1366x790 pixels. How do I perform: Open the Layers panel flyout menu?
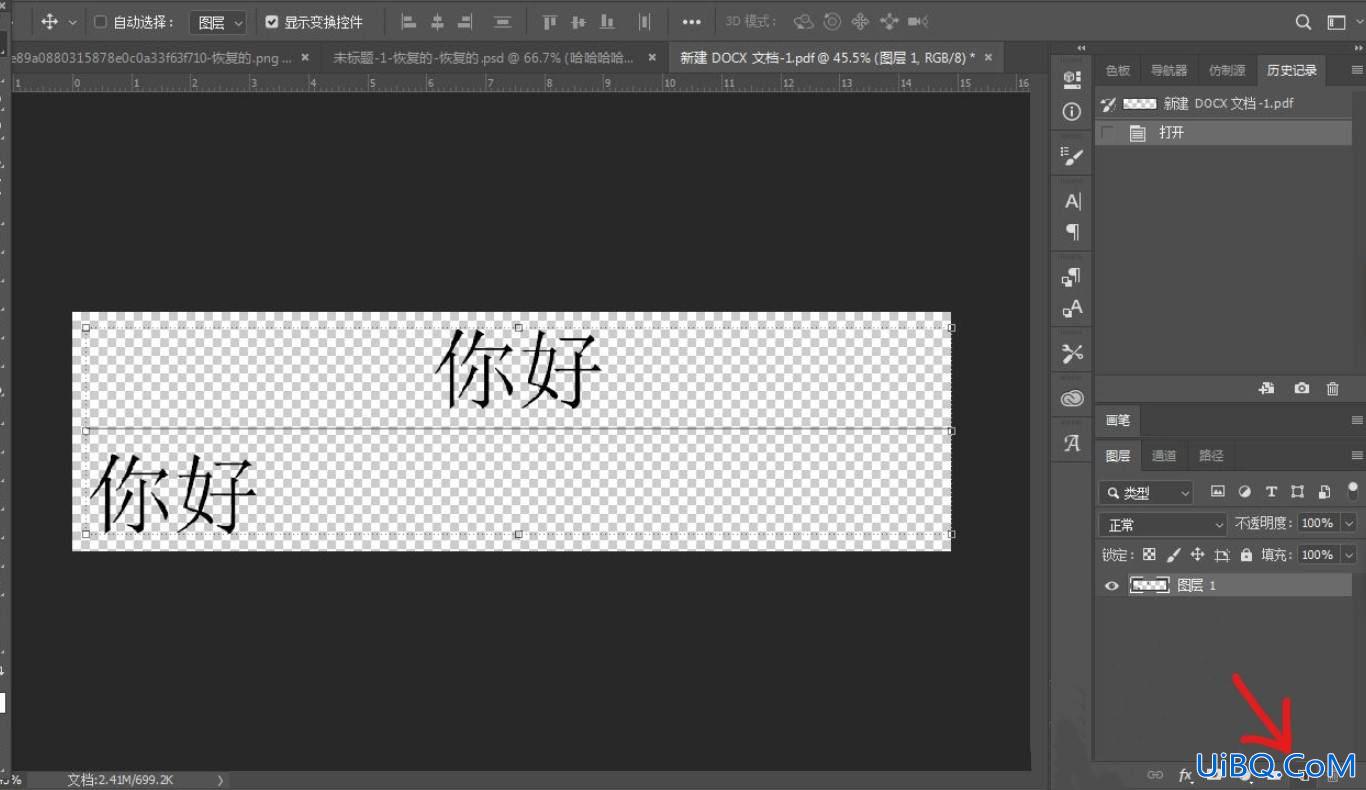point(1357,455)
